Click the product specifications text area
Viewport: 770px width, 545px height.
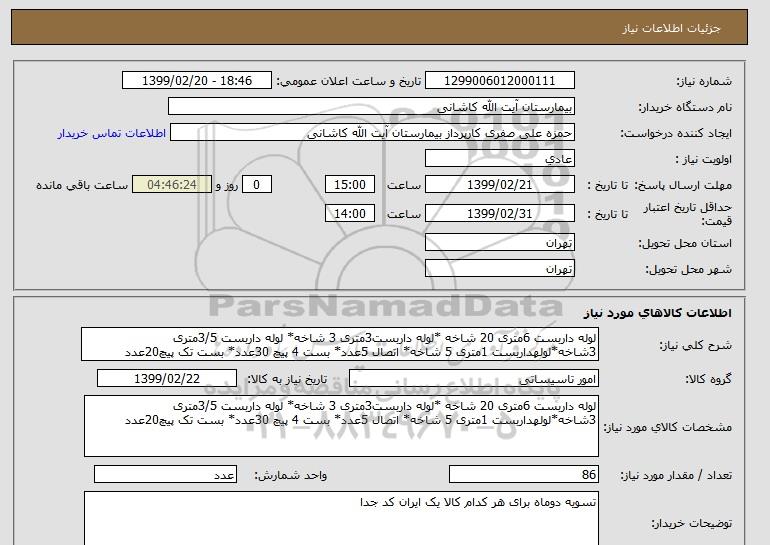[341, 426]
